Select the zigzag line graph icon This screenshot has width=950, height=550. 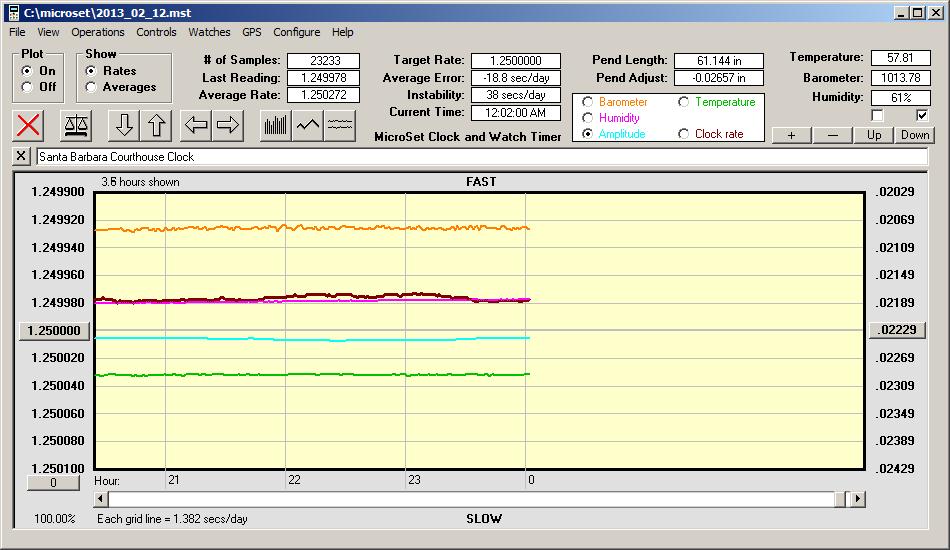click(308, 125)
